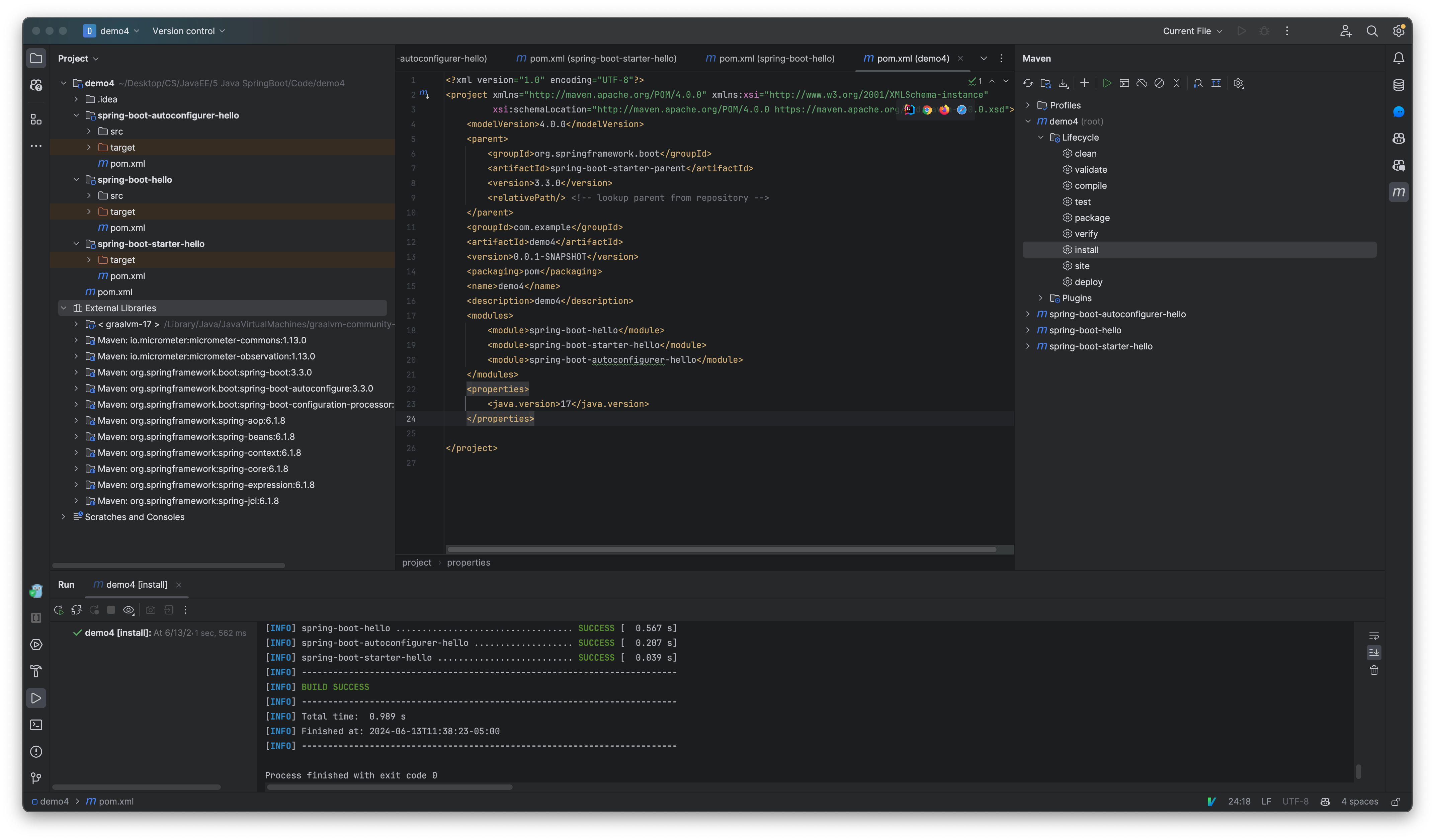
Task: Open the Git tool window icon
Action: (x=36, y=778)
